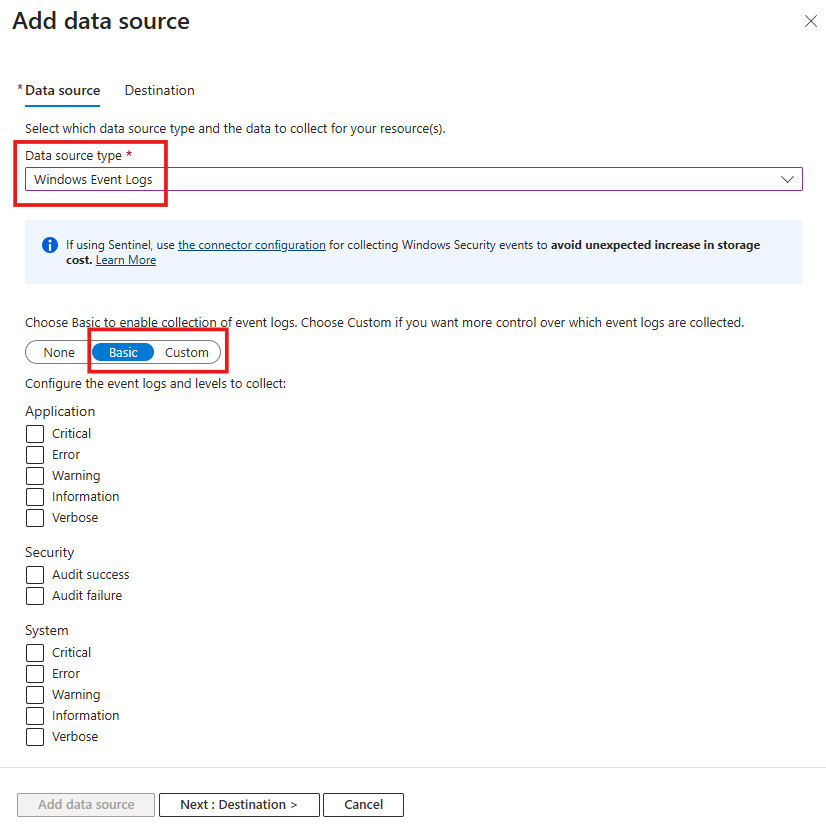Enable Audit failure under Security
The image size is (826, 836).
[x=34, y=595]
